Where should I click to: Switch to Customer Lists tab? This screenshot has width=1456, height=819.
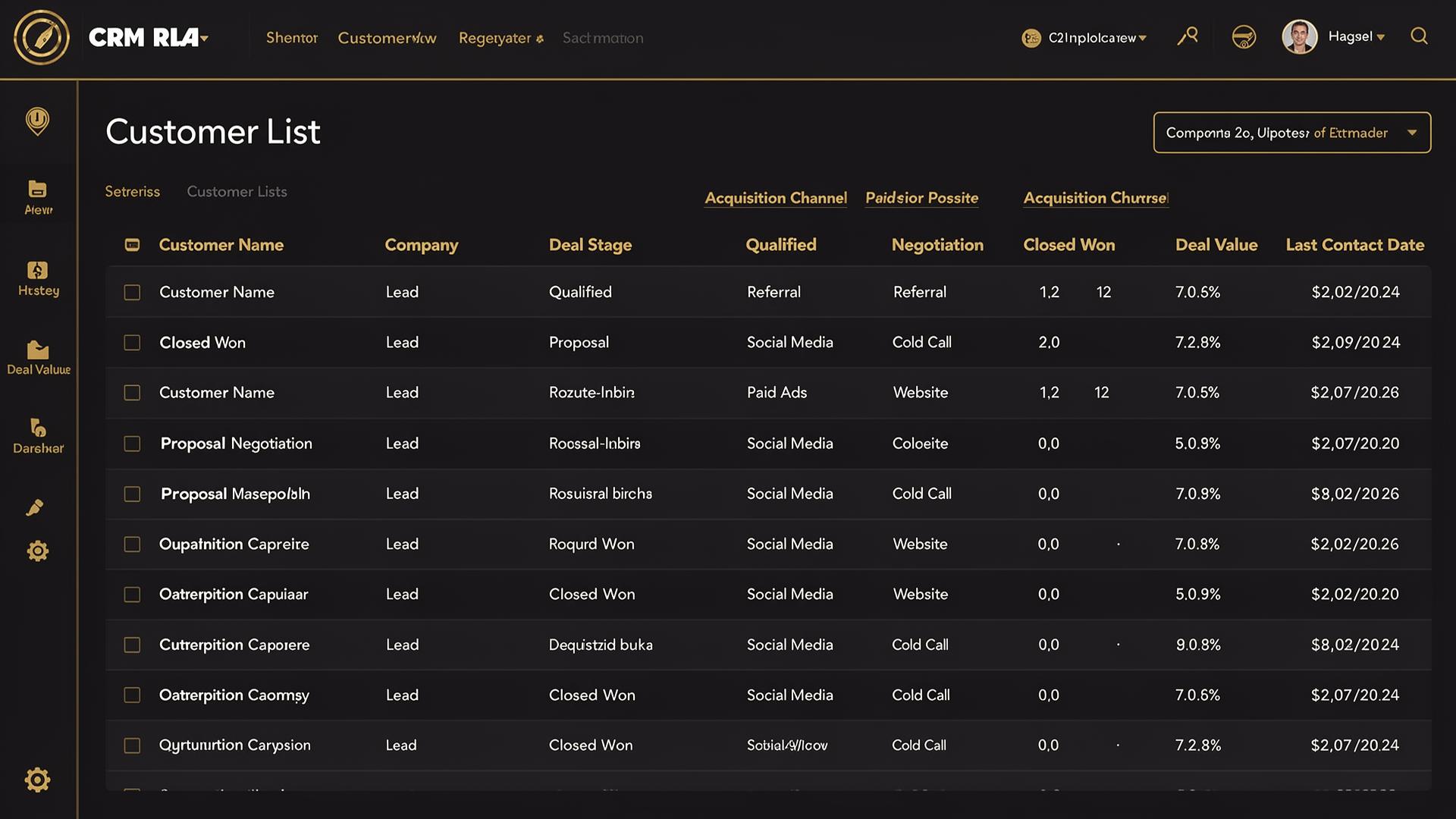click(237, 192)
